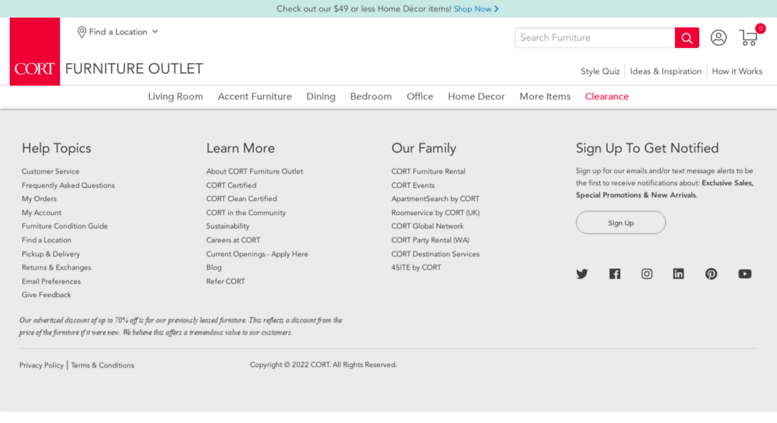
Task: Open the Pinterest social icon
Action: [711, 274]
